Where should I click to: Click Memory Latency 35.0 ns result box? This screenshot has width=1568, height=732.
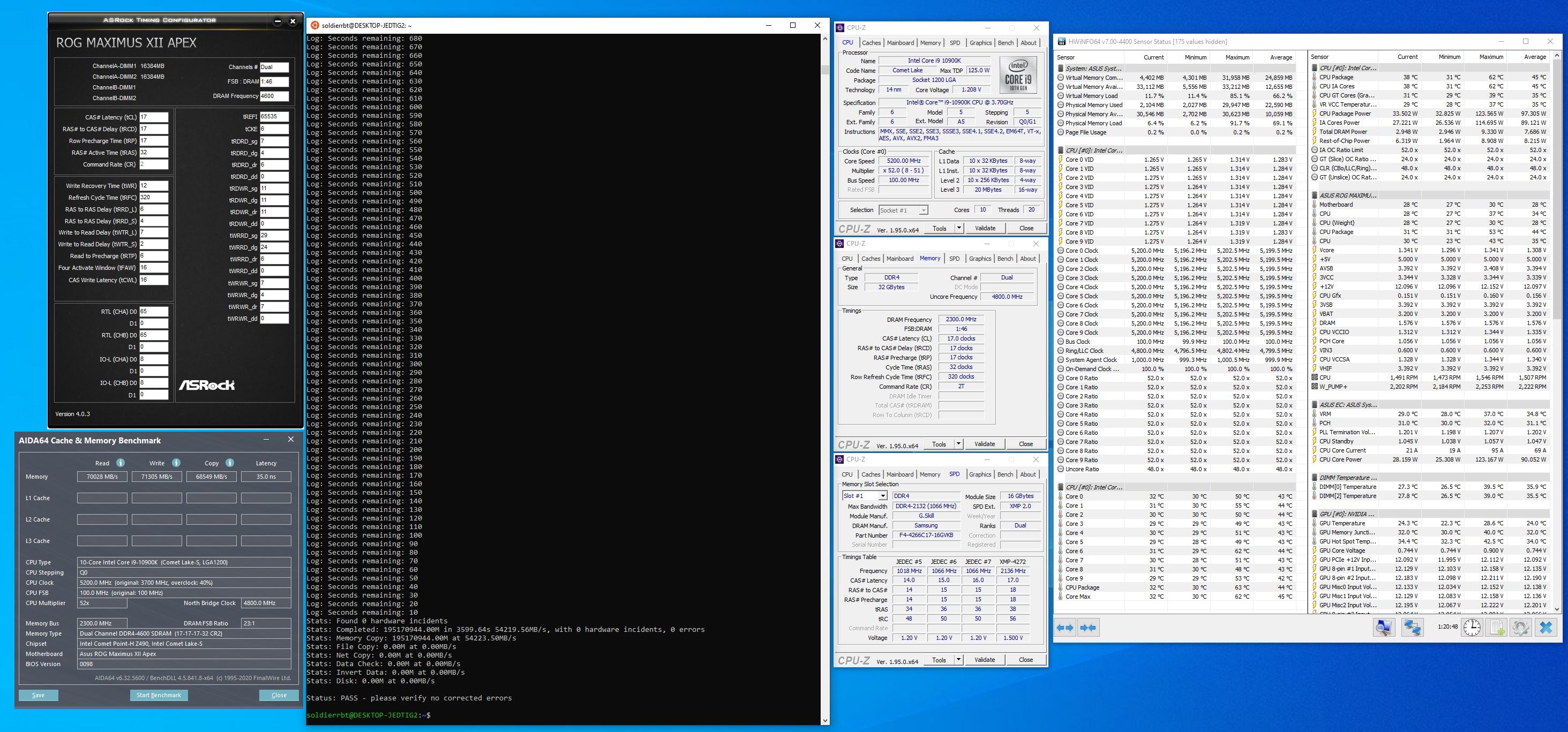[266, 477]
